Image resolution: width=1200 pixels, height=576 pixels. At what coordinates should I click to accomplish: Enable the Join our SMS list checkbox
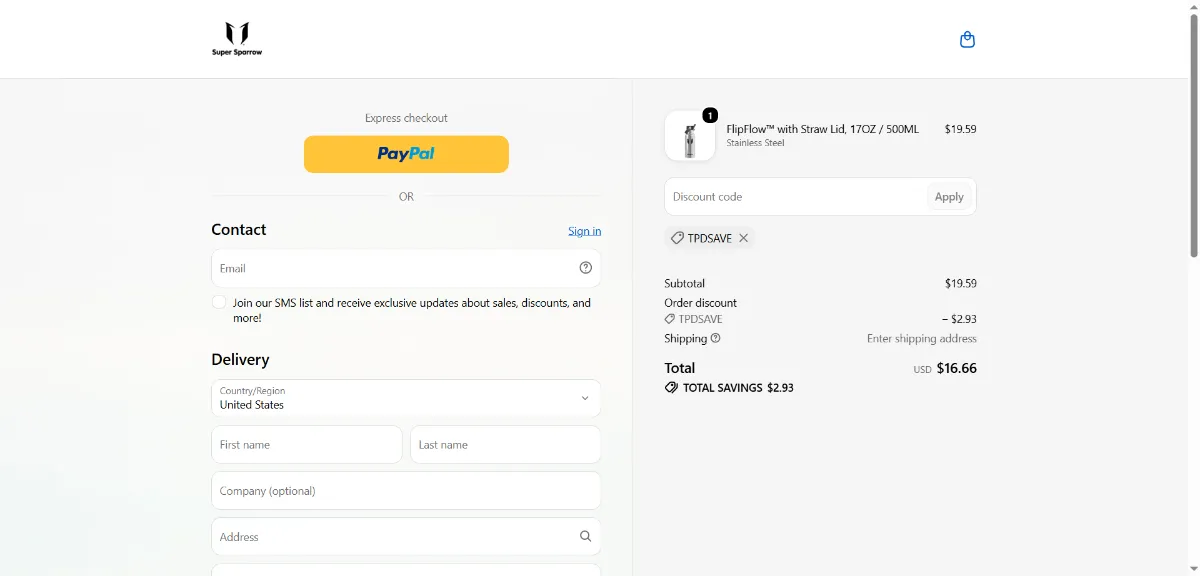pos(219,302)
